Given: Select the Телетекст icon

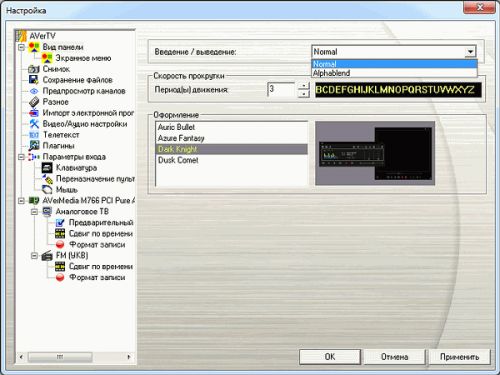Looking at the screenshot, I should click(x=34, y=135).
